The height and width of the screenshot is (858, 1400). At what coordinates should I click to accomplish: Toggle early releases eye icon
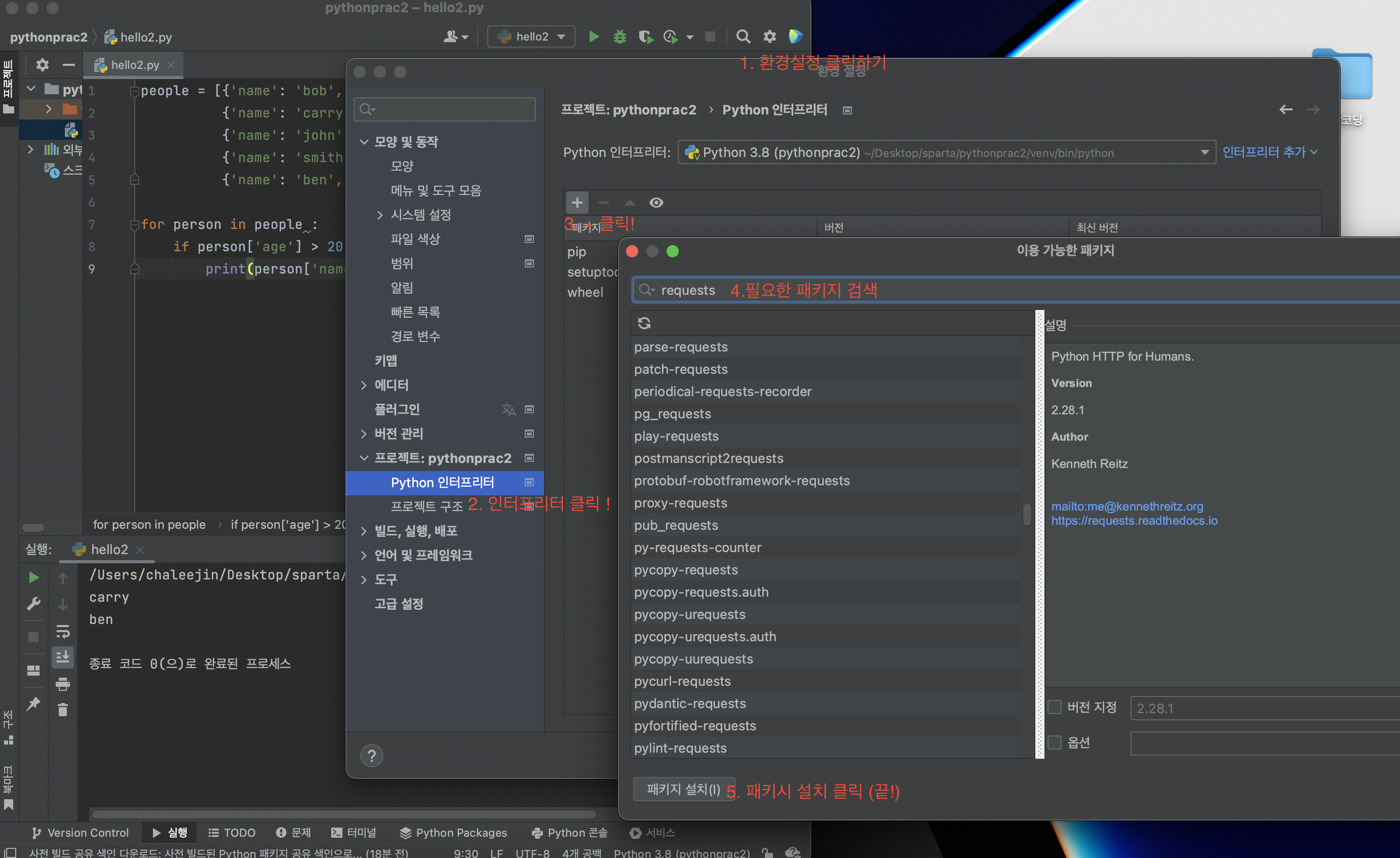656,203
